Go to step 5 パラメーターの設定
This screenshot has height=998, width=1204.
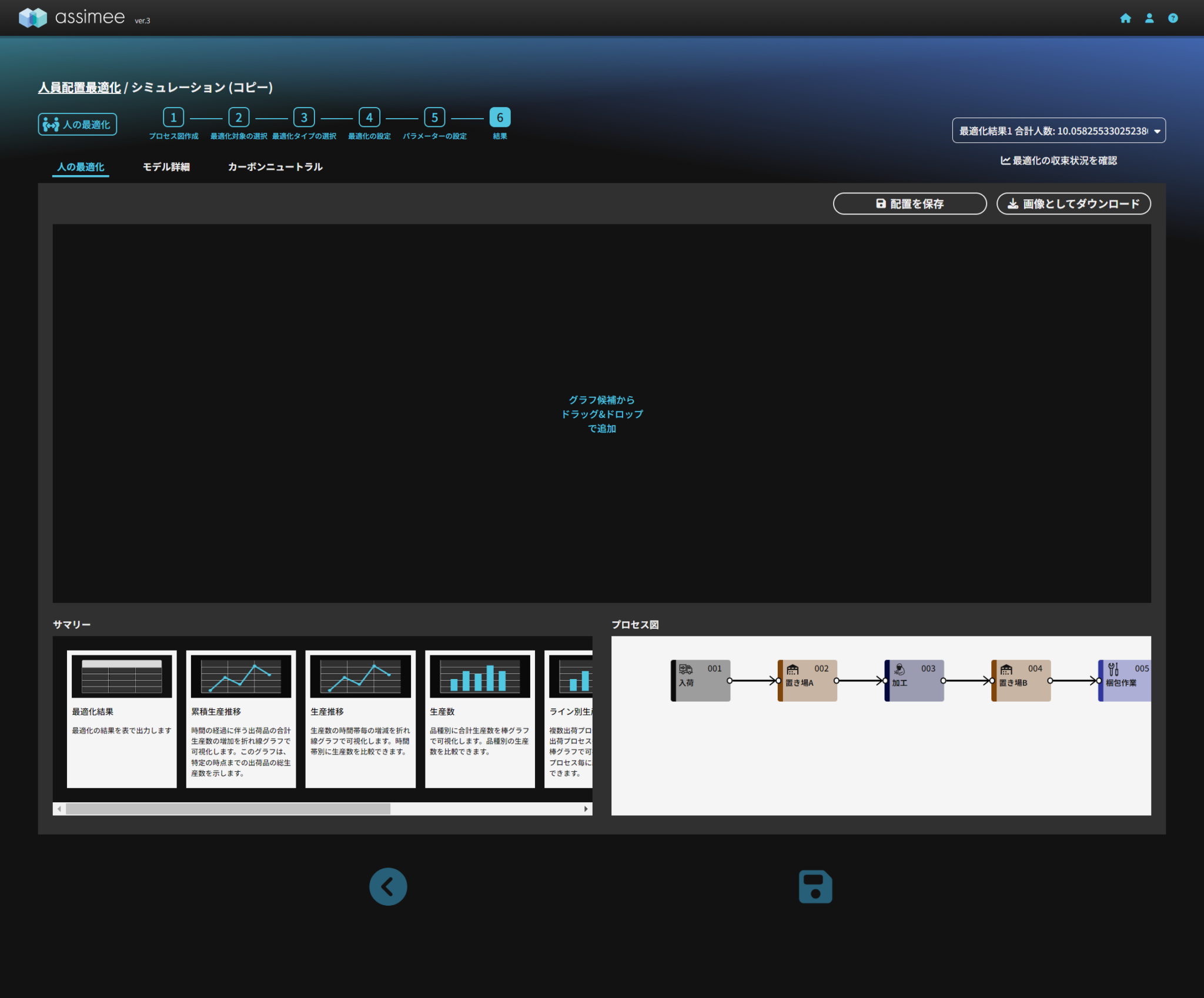[x=434, y=118]
